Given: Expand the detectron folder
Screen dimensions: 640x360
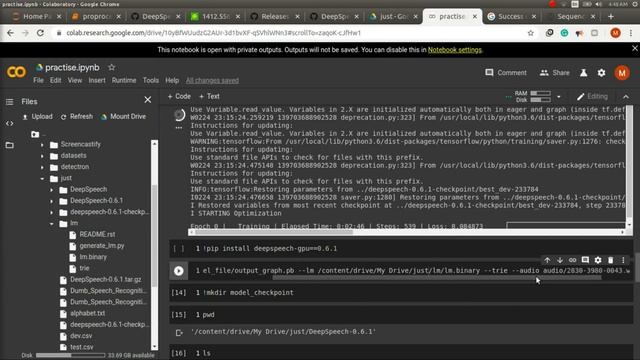Looking at the screenshot, I should coord(42,167).
